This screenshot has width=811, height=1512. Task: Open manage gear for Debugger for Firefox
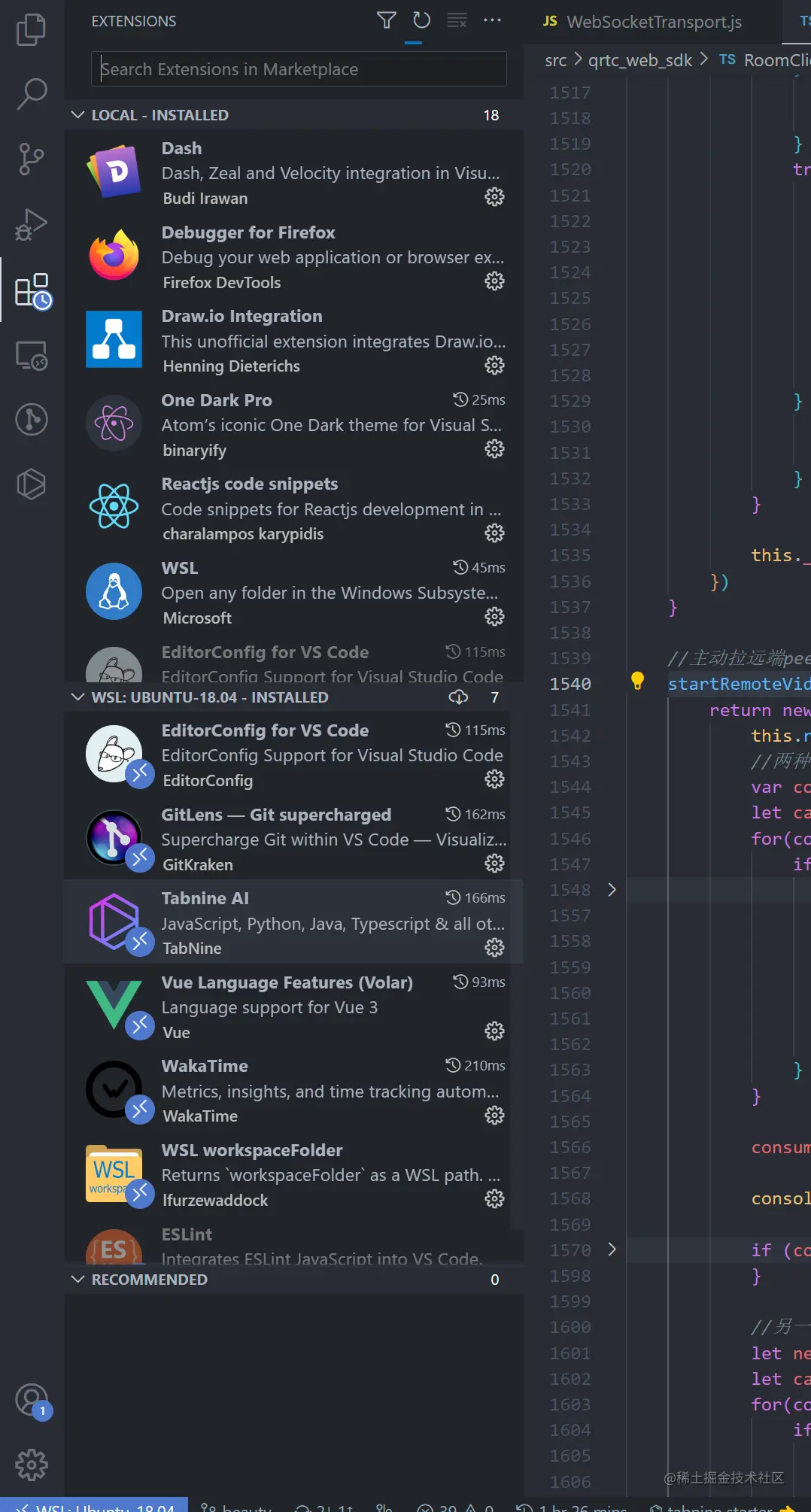(x=494, y=281)
